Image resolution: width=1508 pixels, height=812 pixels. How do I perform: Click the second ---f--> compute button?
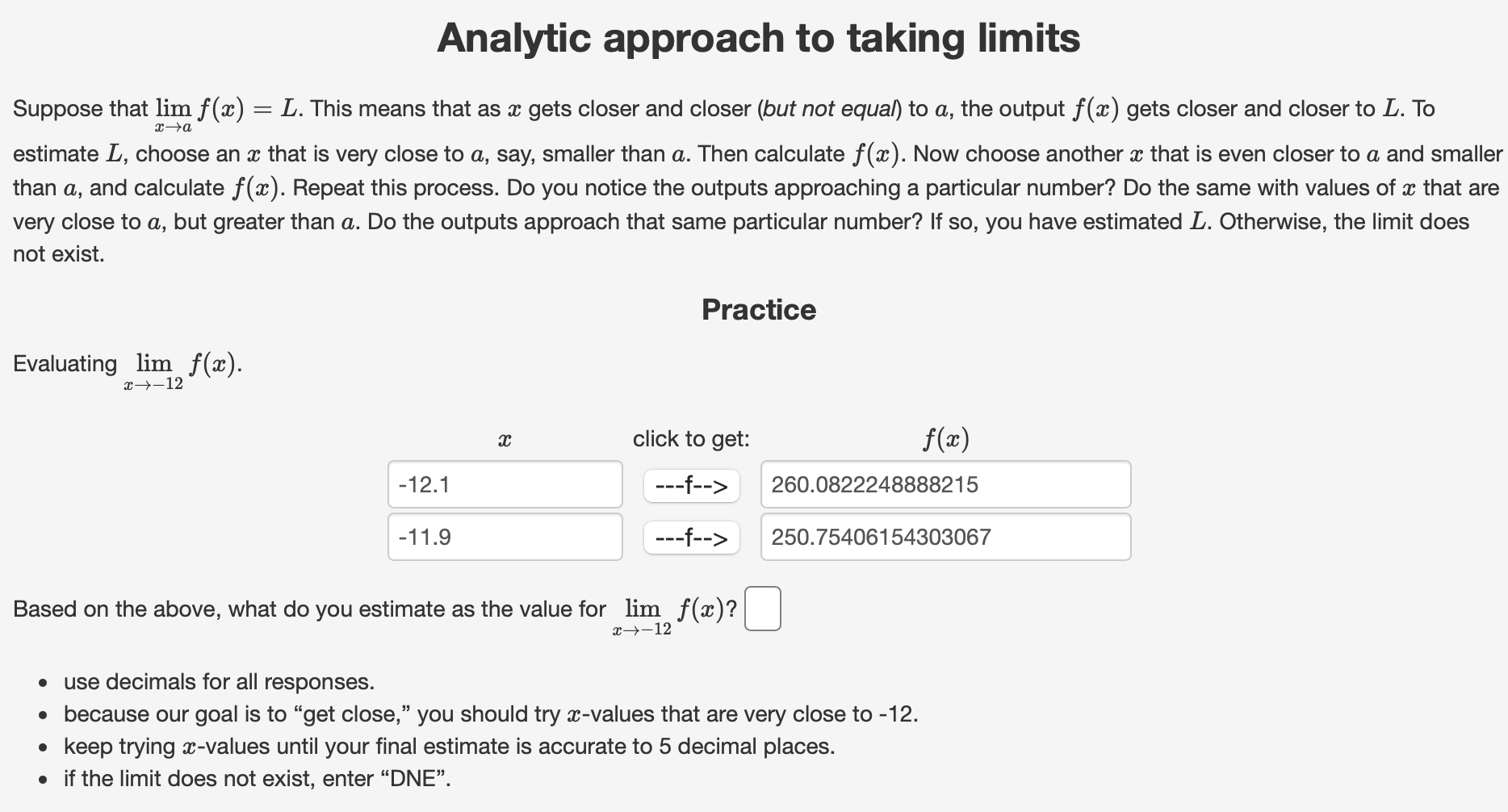(x=690, y=537)
